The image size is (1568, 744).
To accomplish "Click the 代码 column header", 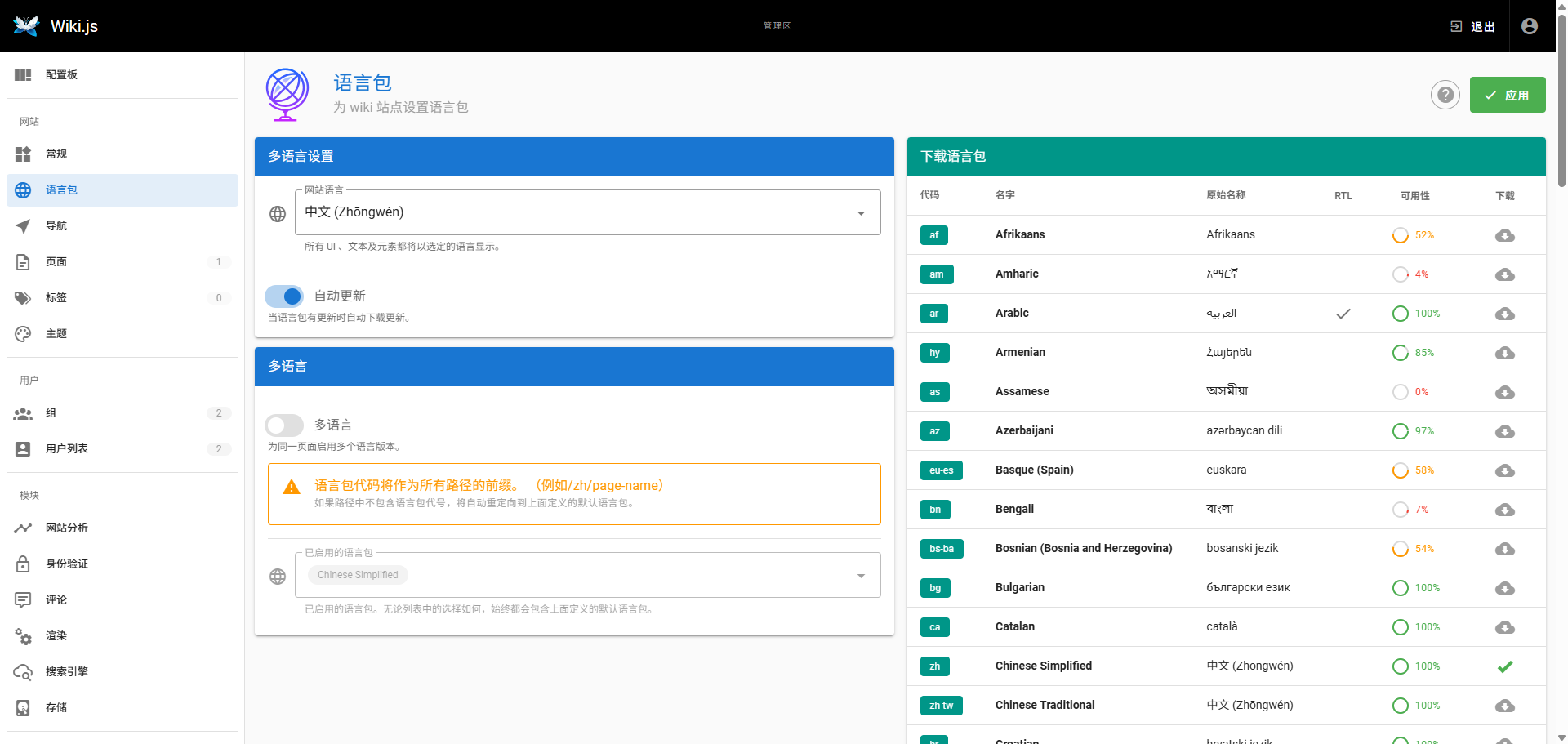I will click(929, 195).
